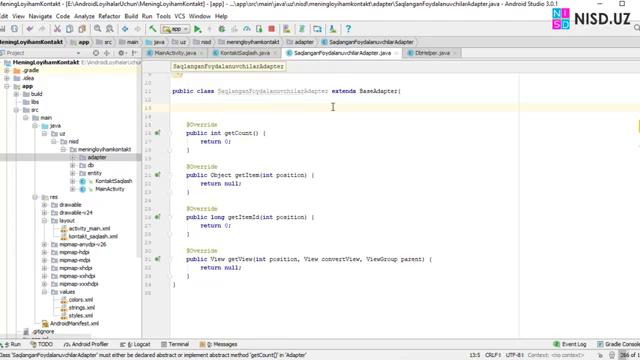Stop the app with the red square icon

(271, 29)
